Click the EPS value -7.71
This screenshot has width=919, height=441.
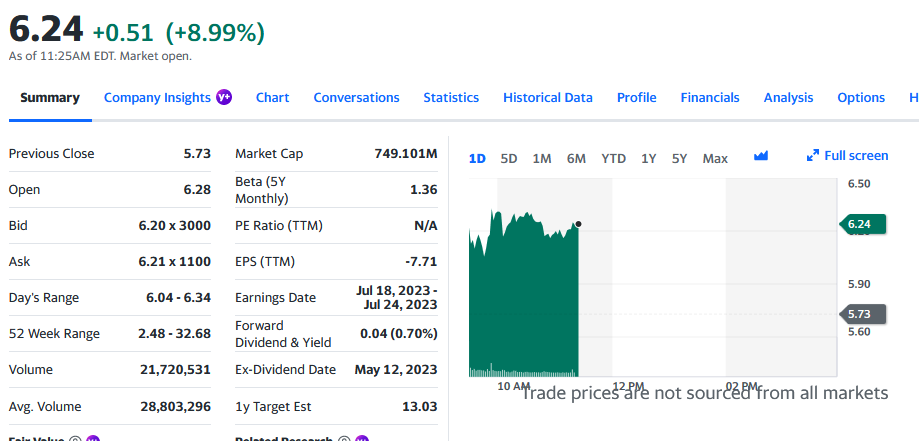pyautogui.click(x=421, y=262)
